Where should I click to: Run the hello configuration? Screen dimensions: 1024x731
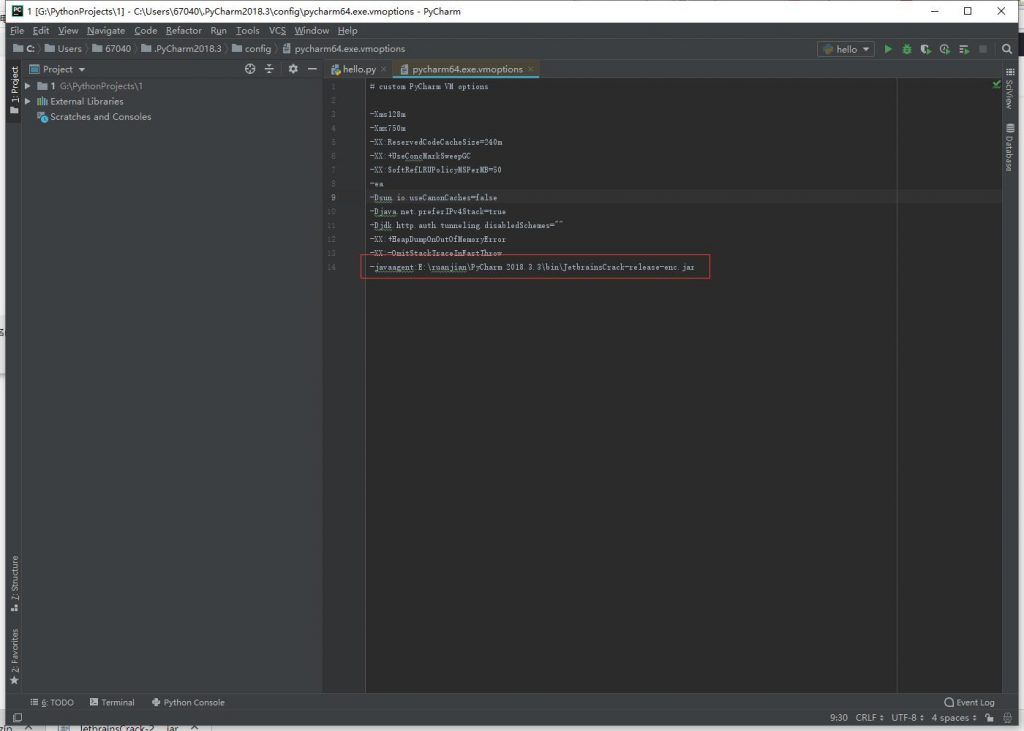pyautogui.click(x=888, y=49)
